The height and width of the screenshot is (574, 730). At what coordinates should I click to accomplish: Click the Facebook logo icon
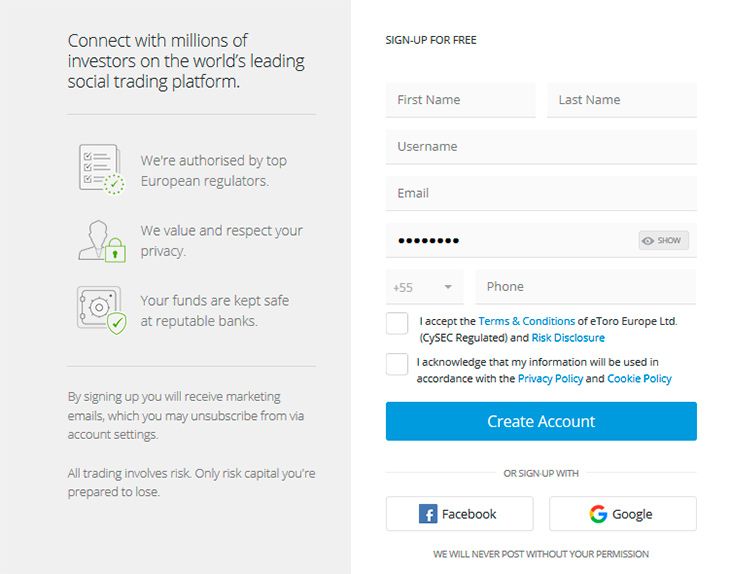428,514
